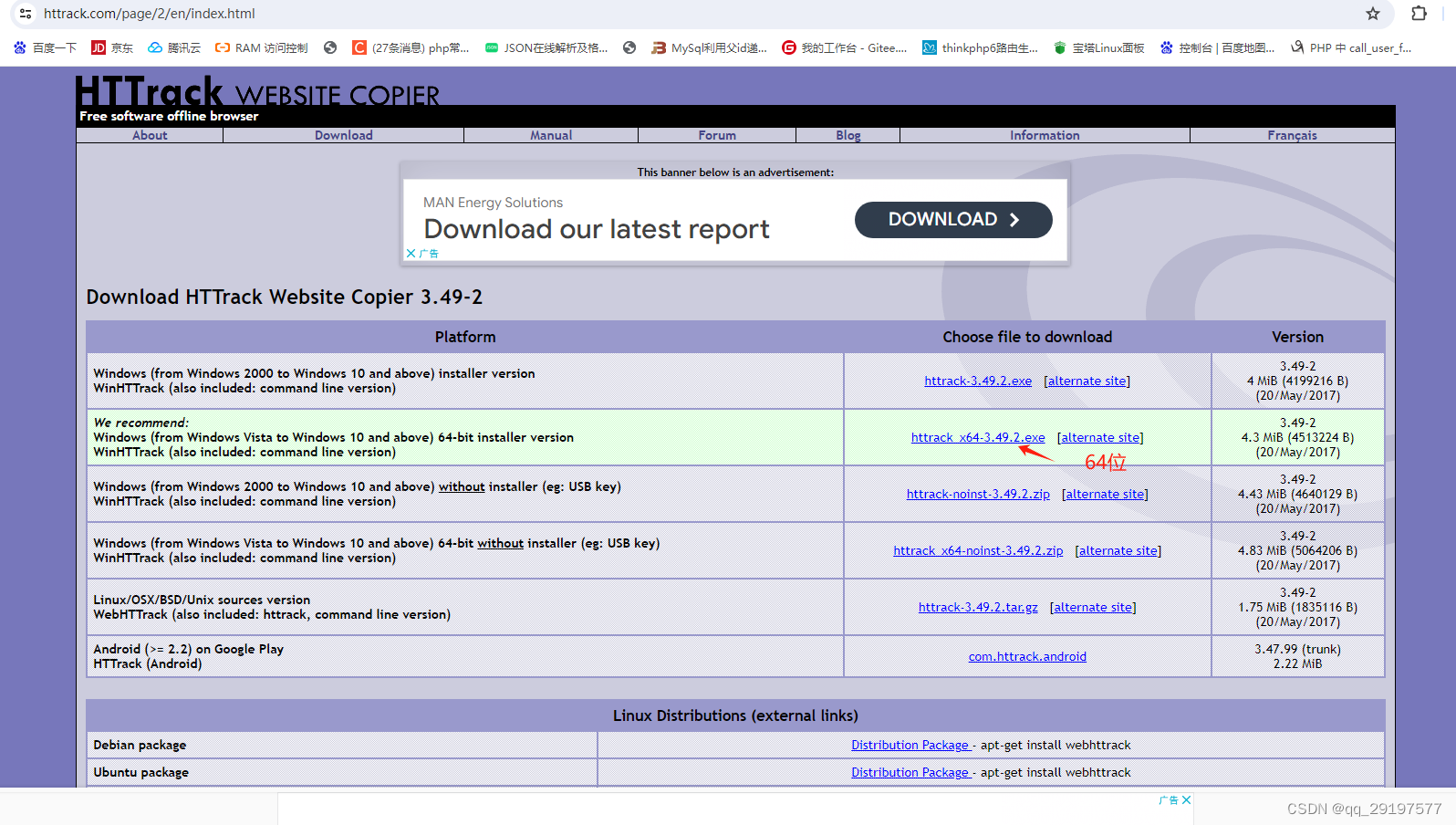Download httrack-3.49.2.exe installer

(x=978, y=381)
